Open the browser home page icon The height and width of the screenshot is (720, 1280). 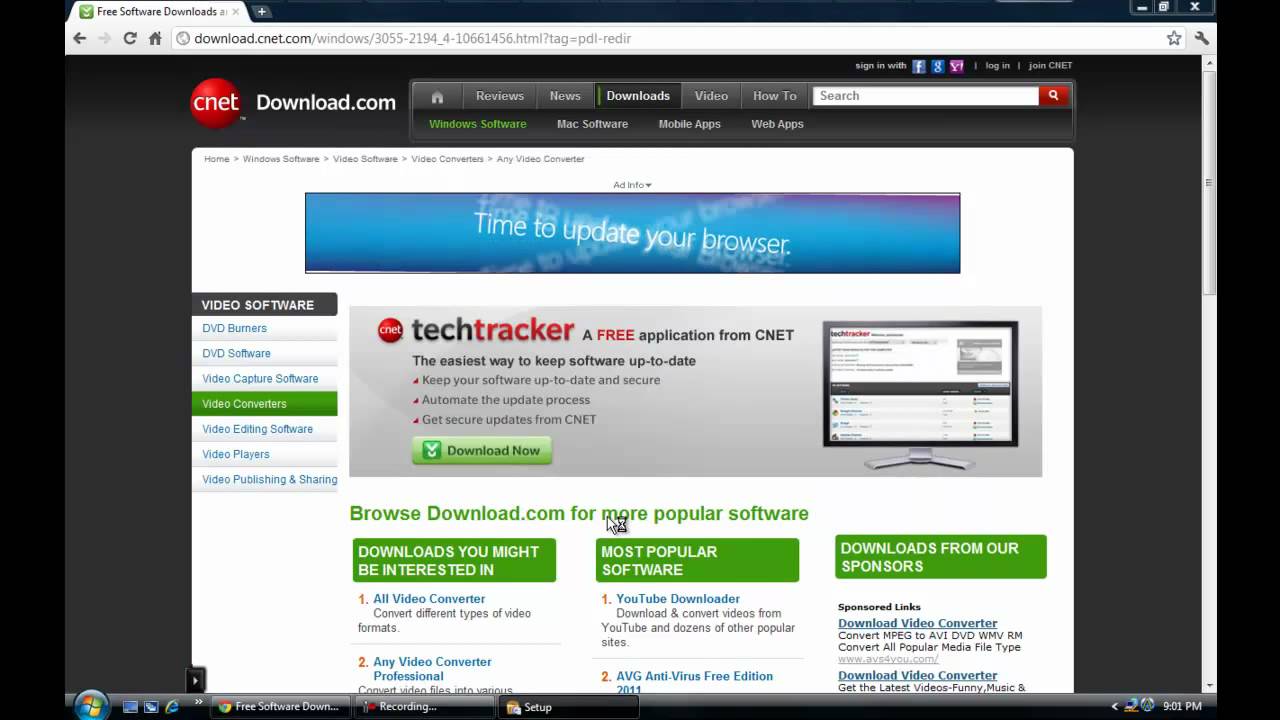pos(155,38)
